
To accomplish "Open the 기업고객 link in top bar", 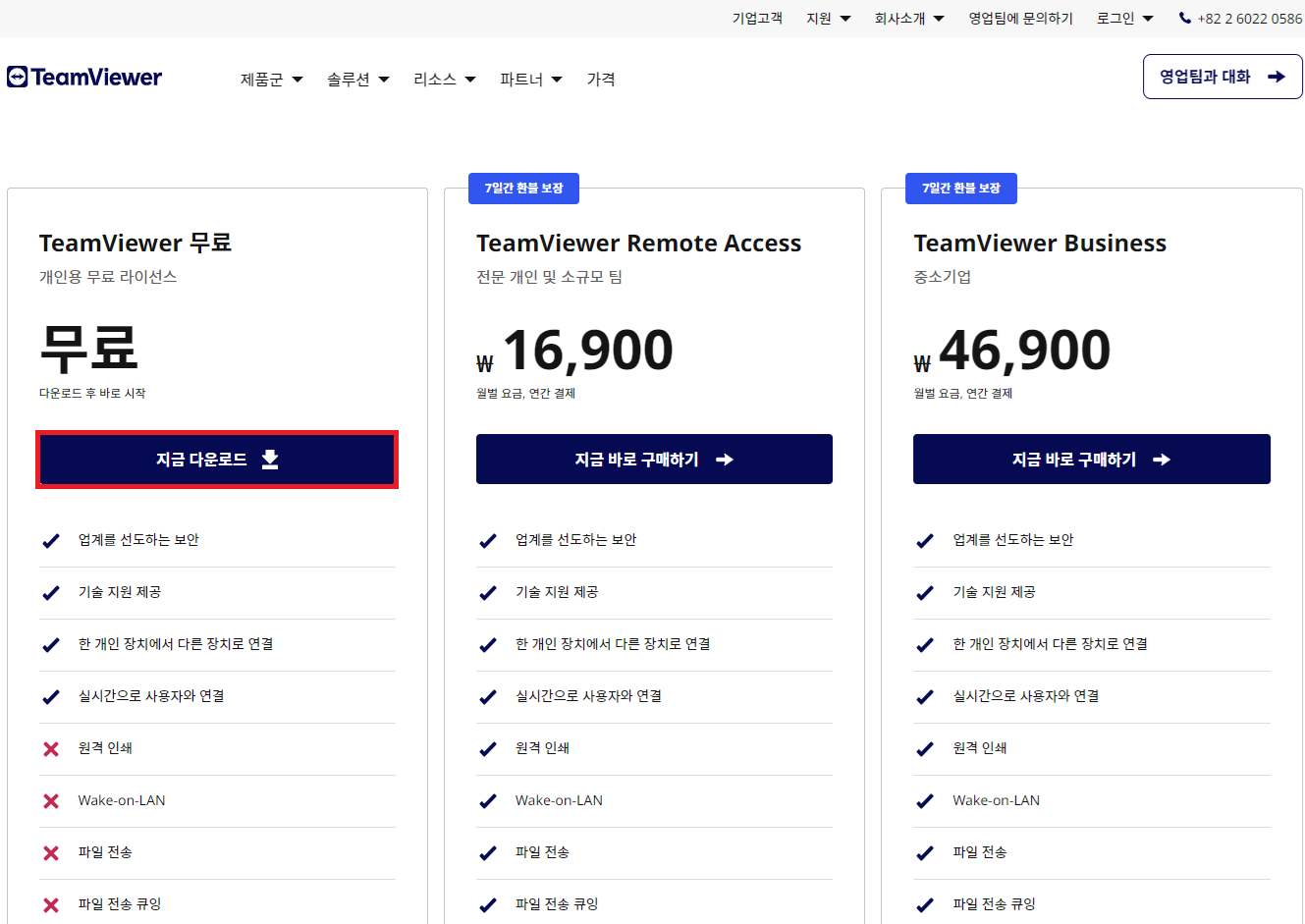I will (x=757, y=19).
